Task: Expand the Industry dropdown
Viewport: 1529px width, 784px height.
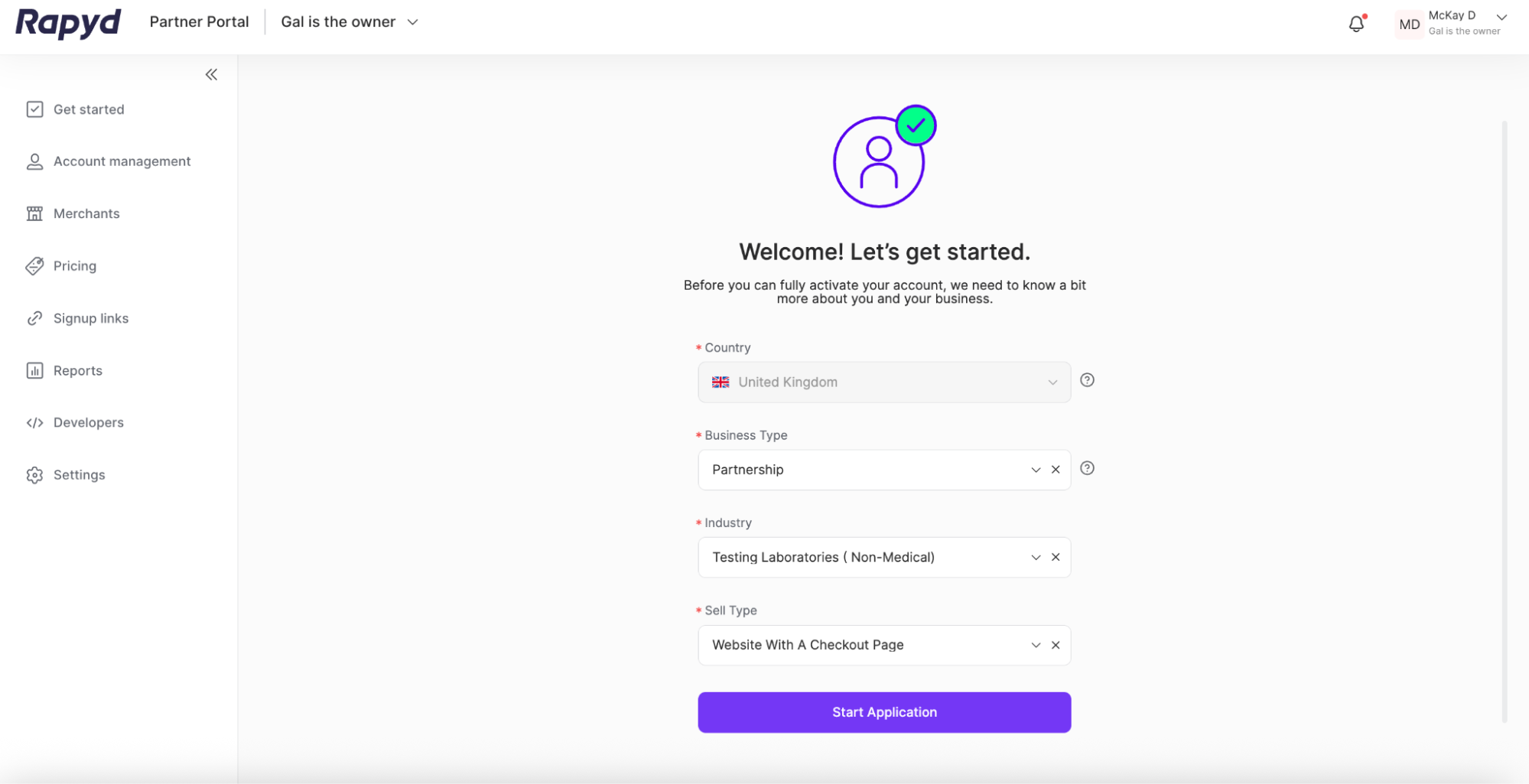Action: (1036, 558)
